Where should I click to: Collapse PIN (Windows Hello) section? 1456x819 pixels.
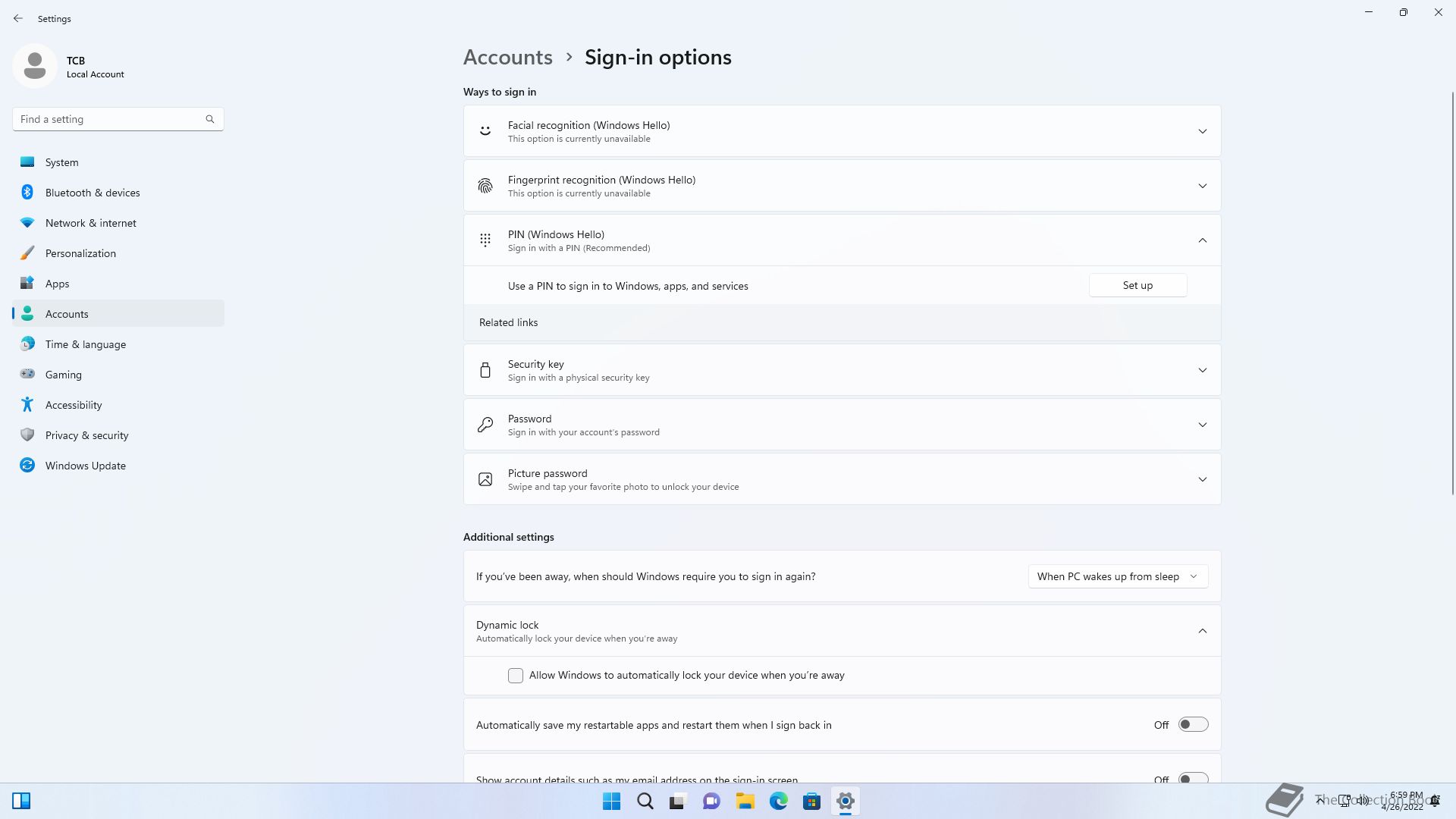[x=1202, y=240]
